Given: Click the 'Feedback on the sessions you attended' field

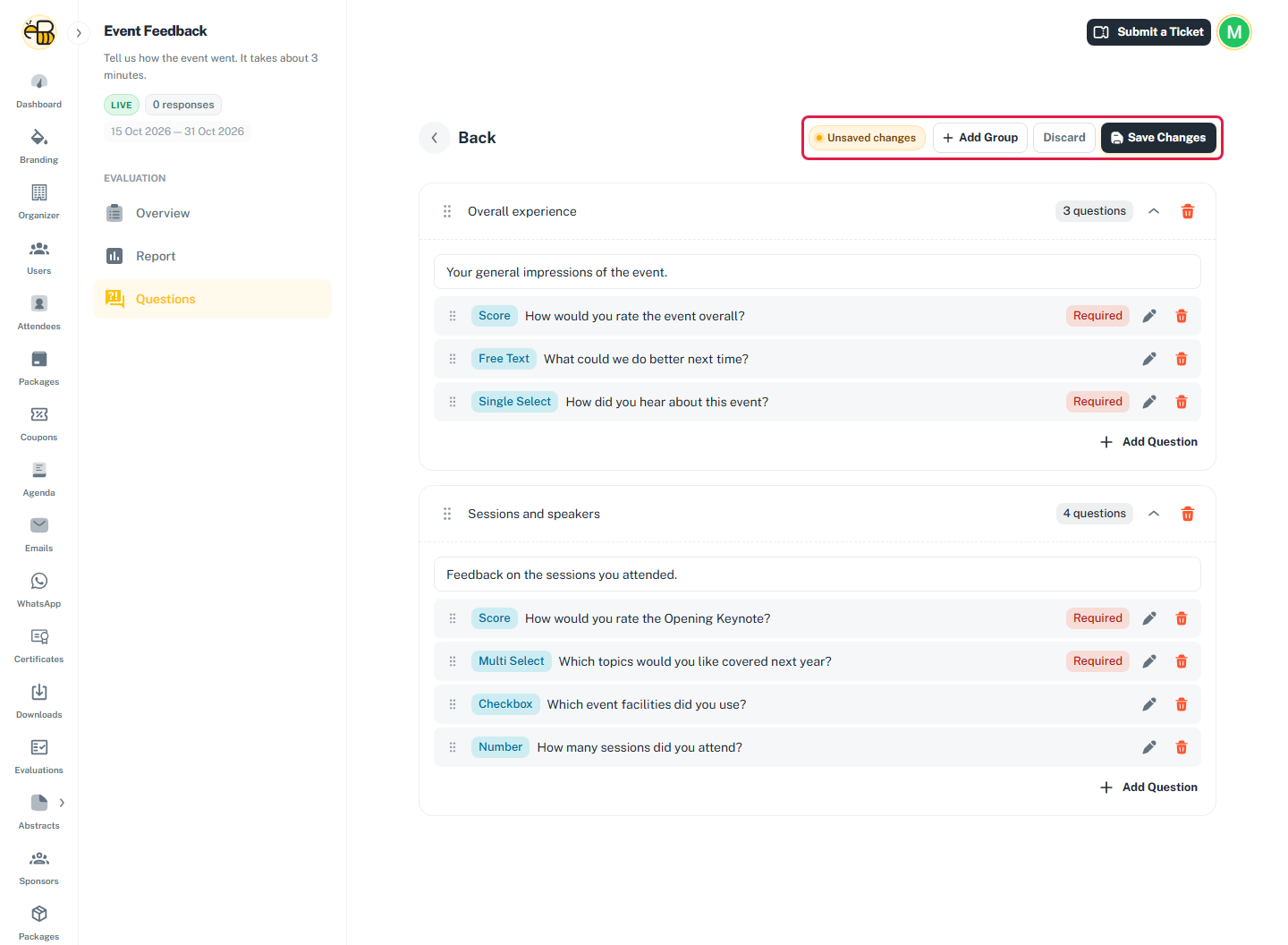Looking at the screenshot, I should click(x=818, y=575).
